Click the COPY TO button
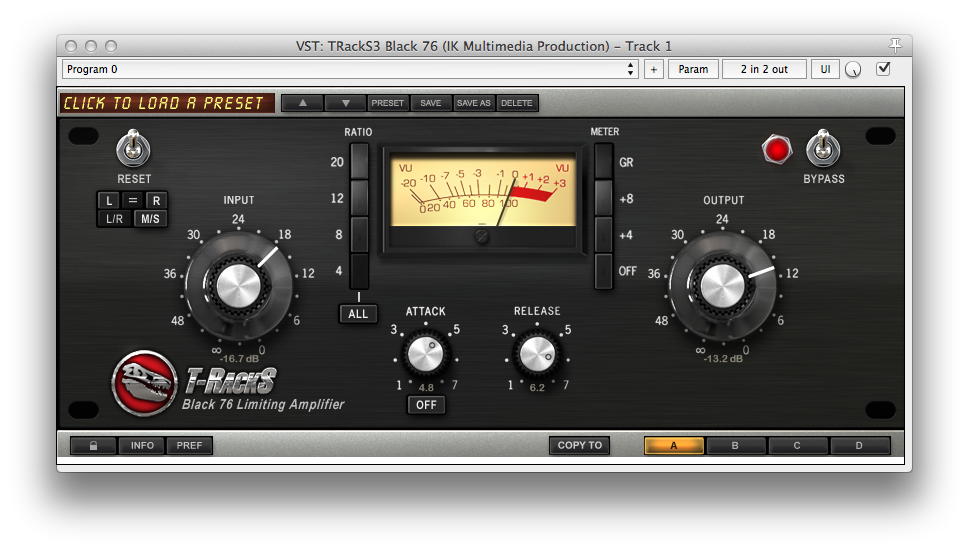This screenshot has height=551, width=969. tap(580, 445)
